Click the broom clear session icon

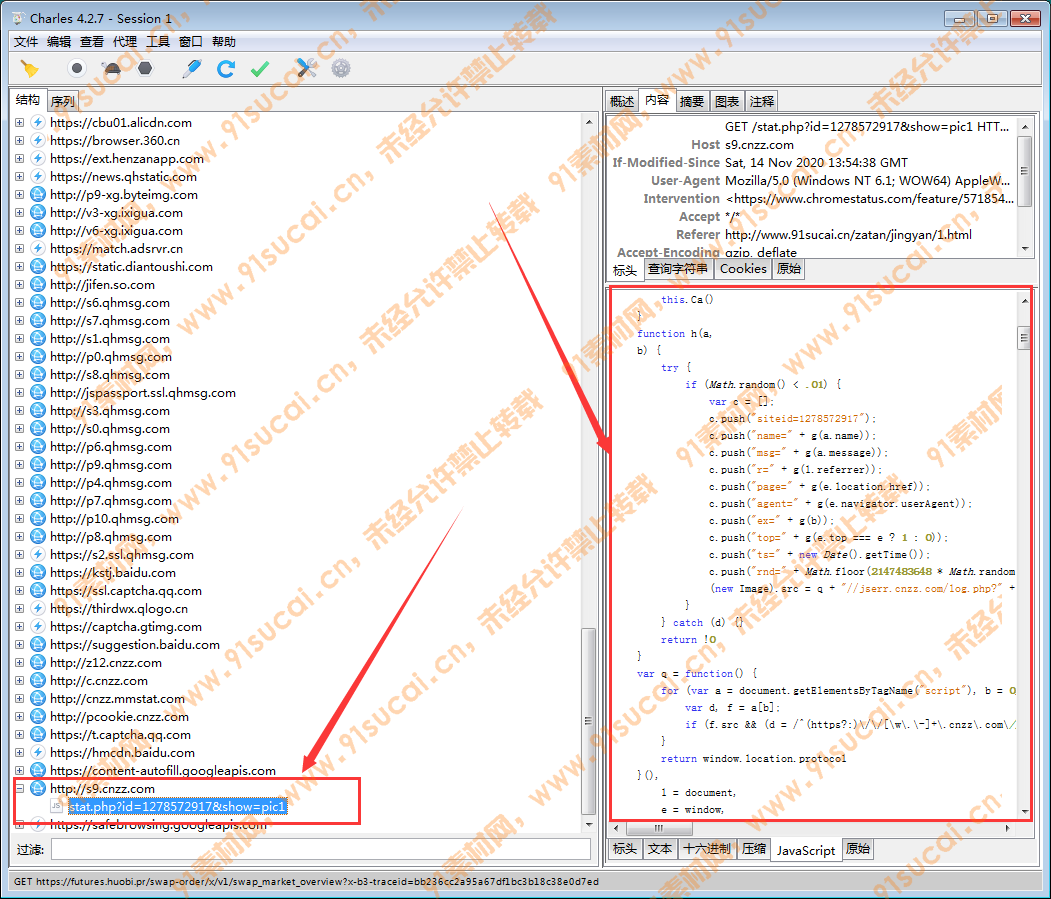(x=29, y=68)
